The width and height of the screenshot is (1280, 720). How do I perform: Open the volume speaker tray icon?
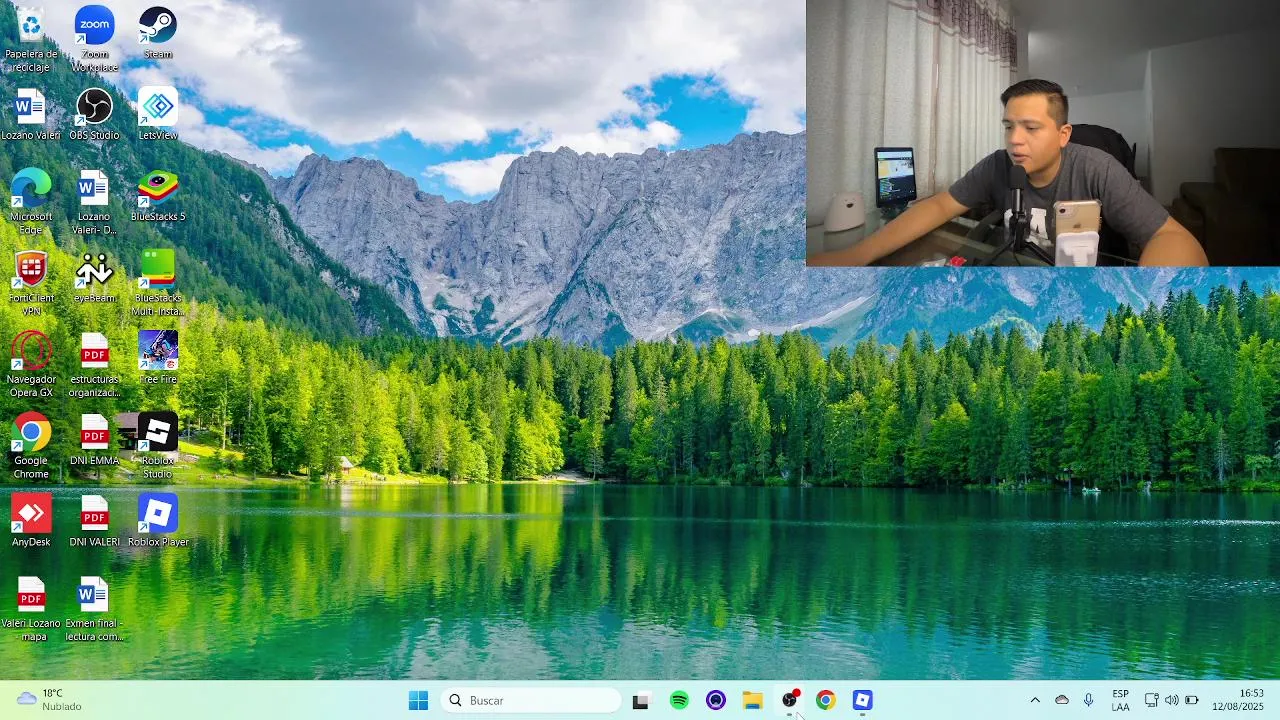1171,700
